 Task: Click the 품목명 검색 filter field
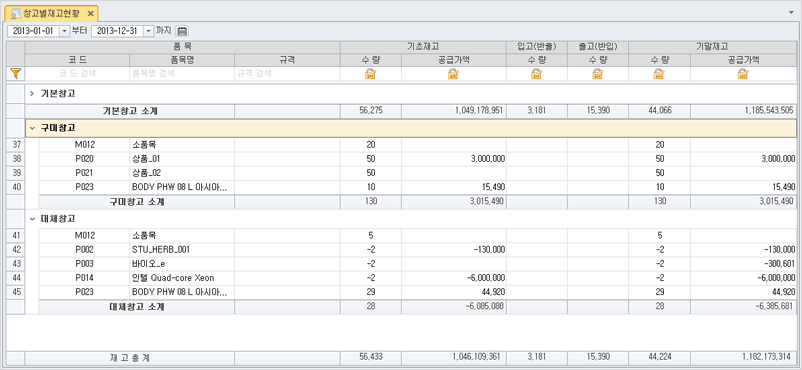[x=182, y=74]
